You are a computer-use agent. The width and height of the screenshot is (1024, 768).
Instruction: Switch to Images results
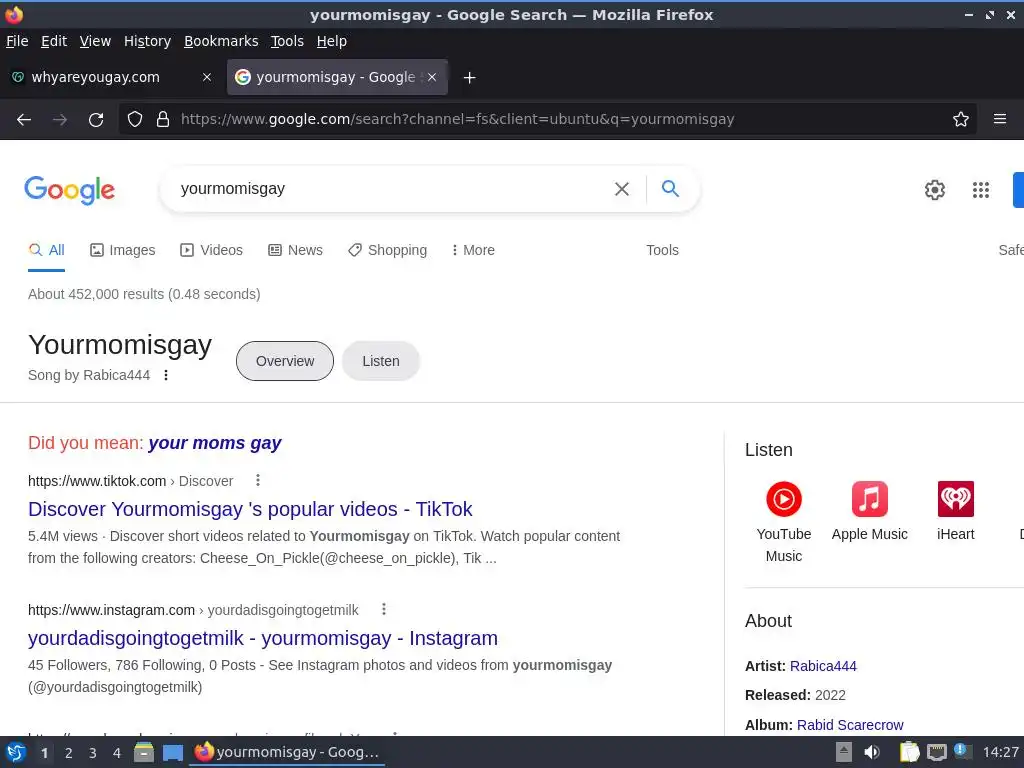point(123,250)
